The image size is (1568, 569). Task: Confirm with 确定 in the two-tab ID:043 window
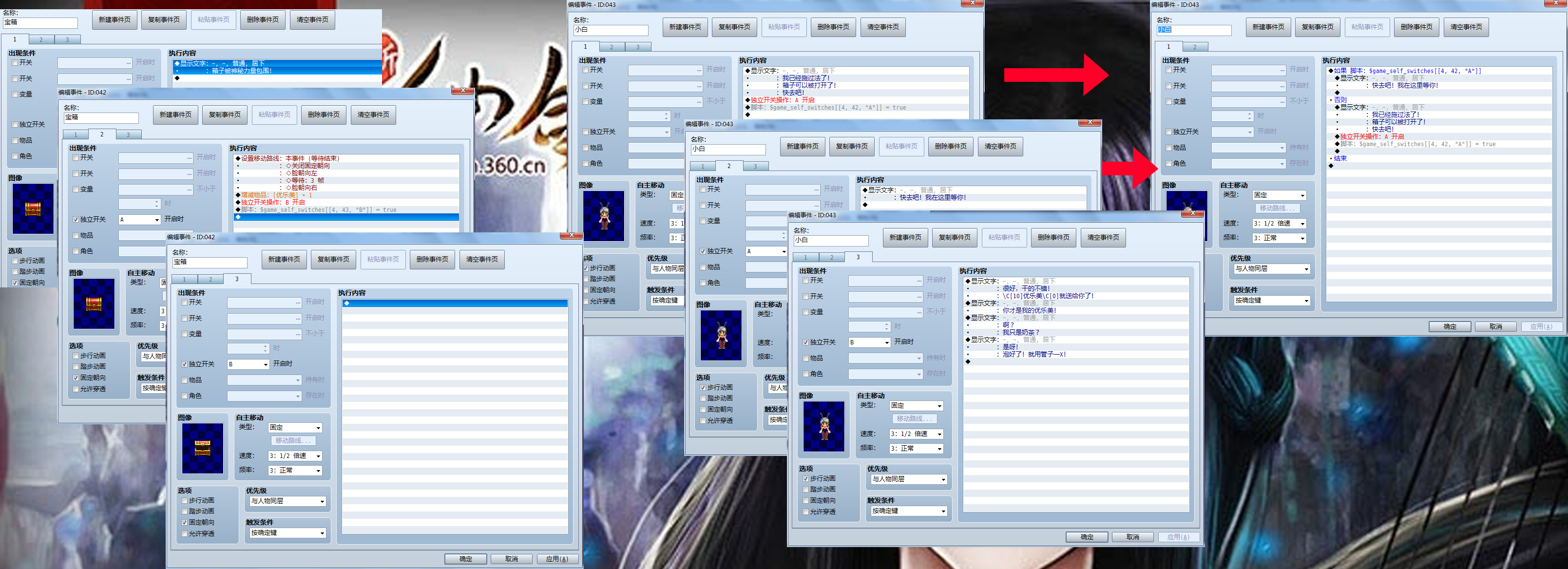1450,327
